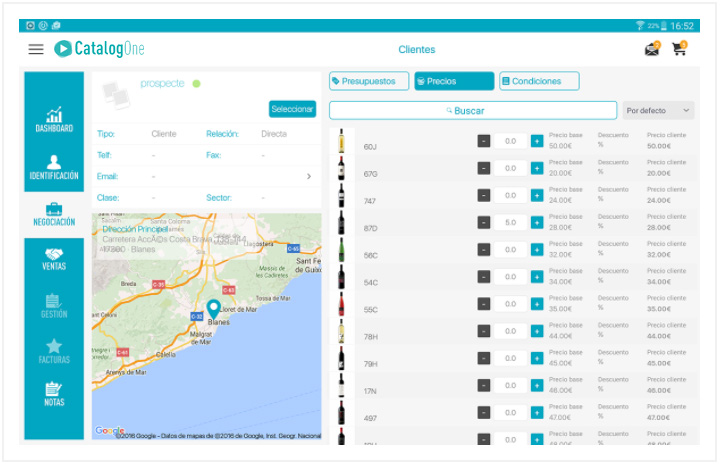The height and width of the screenshot is (467, 724).
Task: Select the 60J white wine bottle thumbnail
Action: (x=341, y=141)
